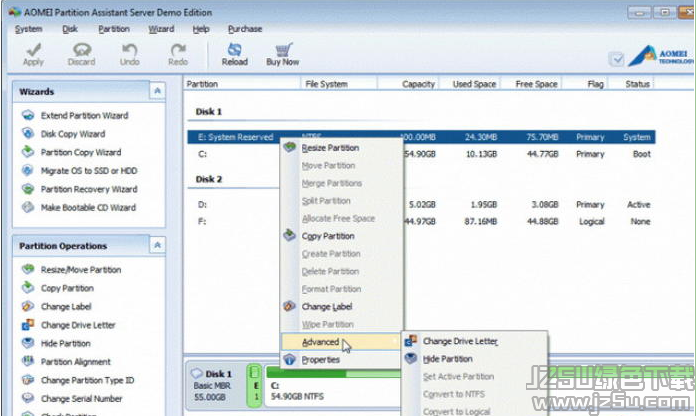Click Change Serial Number sidebar icon

point(28,398)
